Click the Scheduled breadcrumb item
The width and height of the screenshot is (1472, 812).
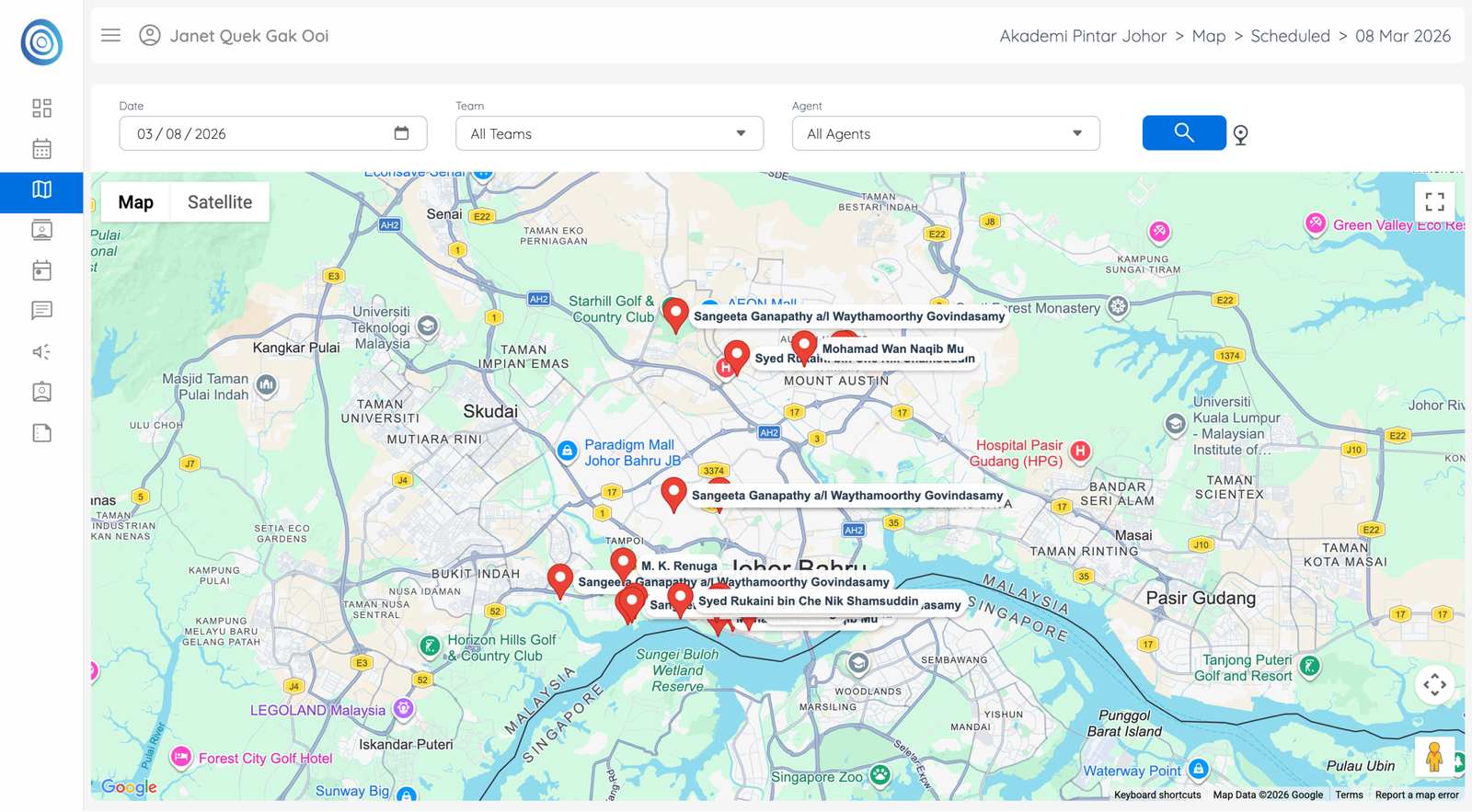(x=1290, y=36)
